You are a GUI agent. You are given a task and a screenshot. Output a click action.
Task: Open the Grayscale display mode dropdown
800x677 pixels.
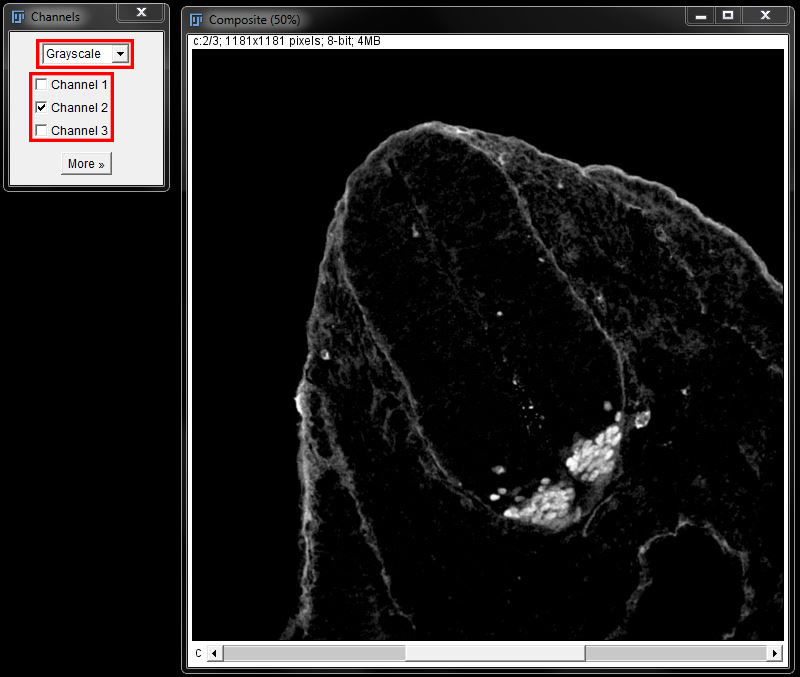119,54
